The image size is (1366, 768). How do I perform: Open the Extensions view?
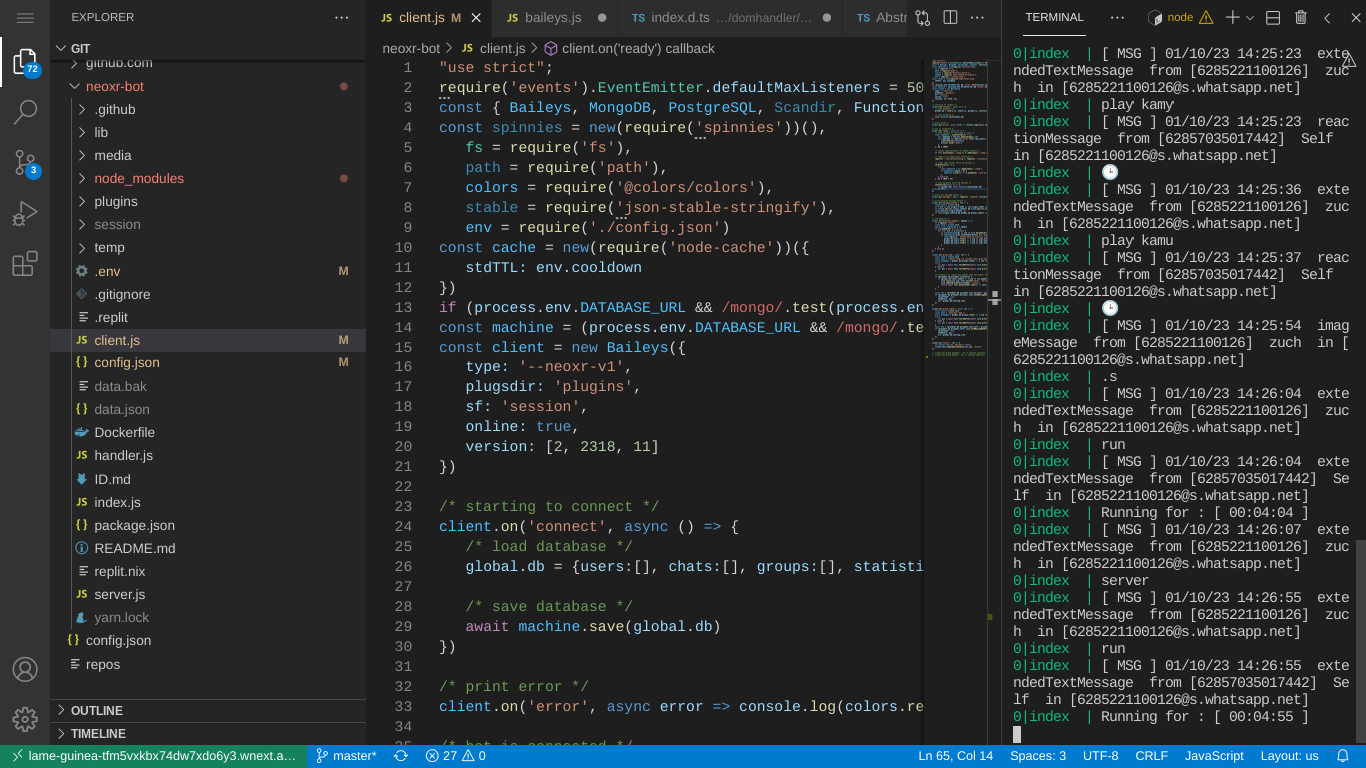coord(25,264)
